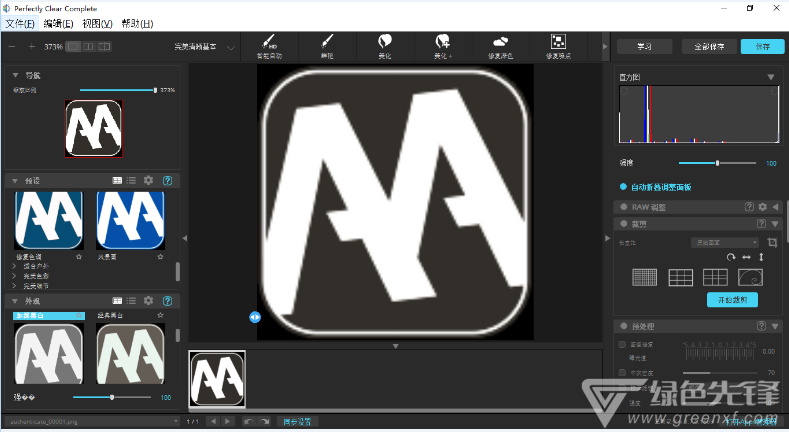Click the 学习 button
Image resolution: width=789 pixels, height=432 pixels.
[645, 46]
